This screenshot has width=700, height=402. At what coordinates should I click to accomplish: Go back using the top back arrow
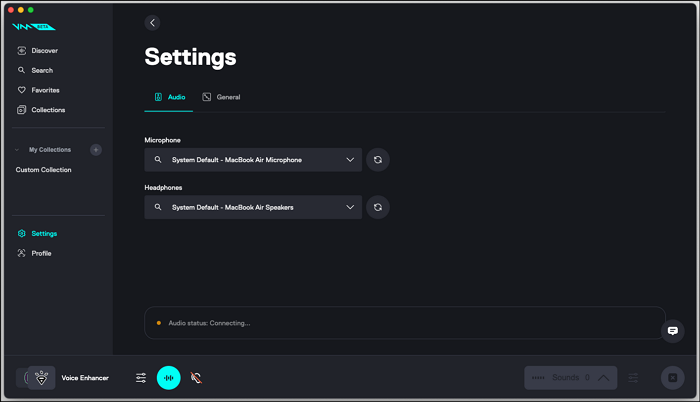pyautogui.click(x=152, y=23)
